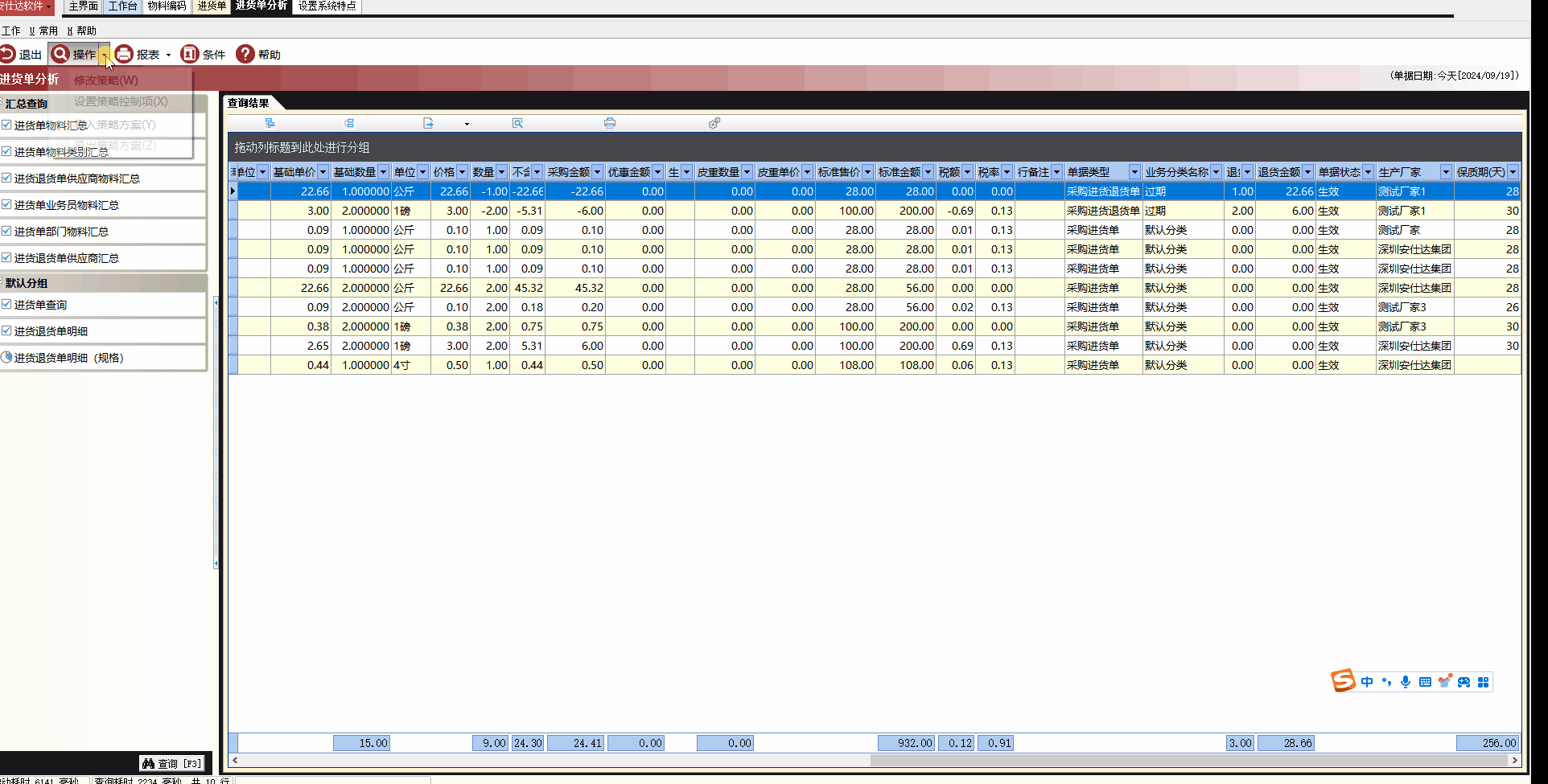Open the 单据状态 column filter dropdown
This screenshot has height=784, width=1548.
[1368, 172]
